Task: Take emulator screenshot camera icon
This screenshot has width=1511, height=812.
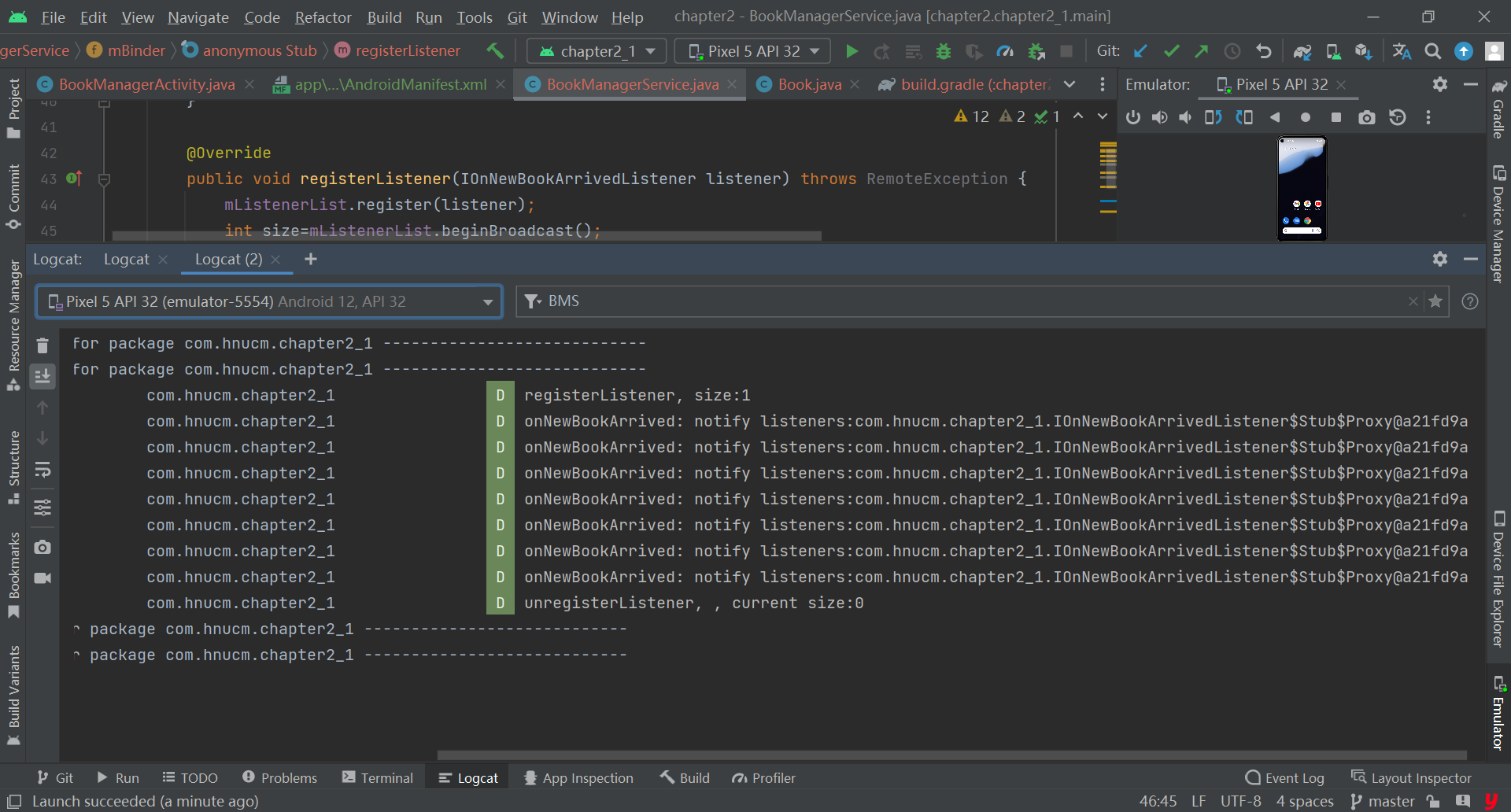Action: 1367,117
